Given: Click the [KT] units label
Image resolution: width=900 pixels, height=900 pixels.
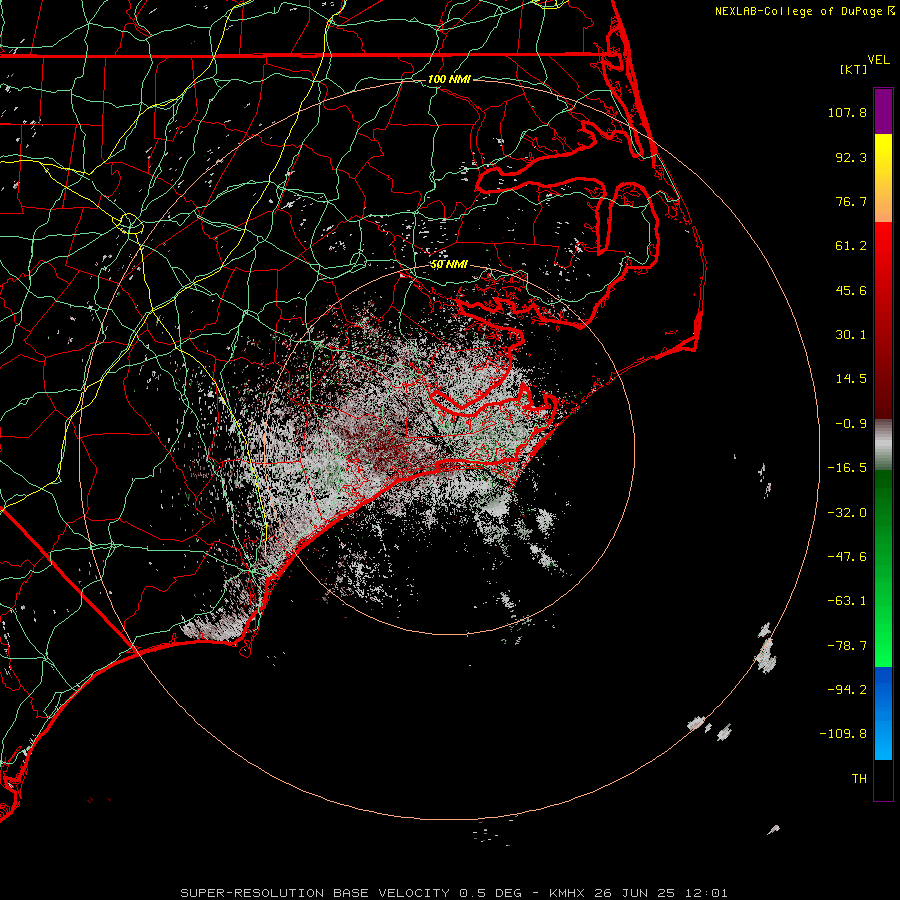Looking at the screenshot, I should click(854, 69).
